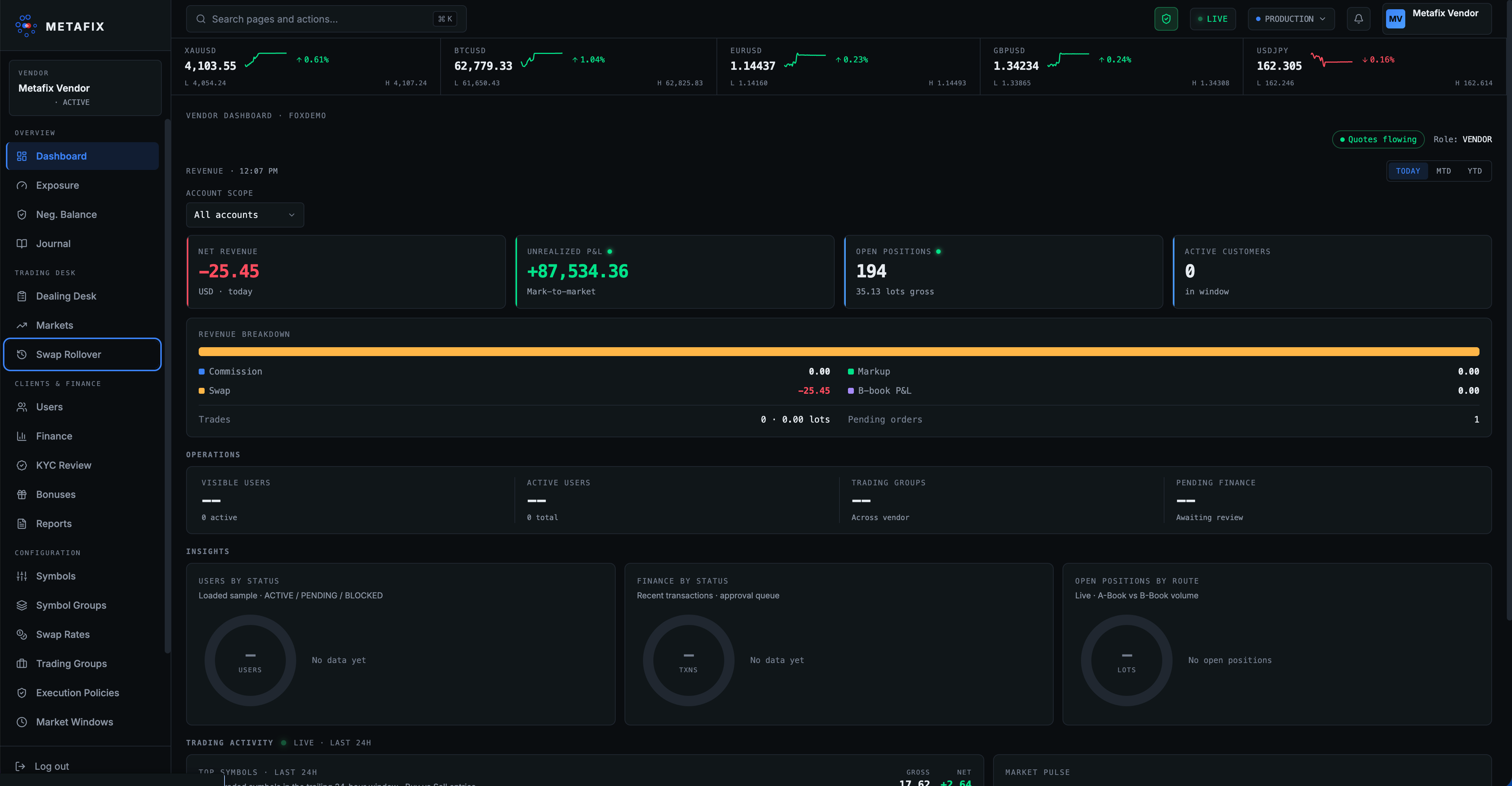
Task: Click the Pending orders value 1
Action: click(1476, 420)
